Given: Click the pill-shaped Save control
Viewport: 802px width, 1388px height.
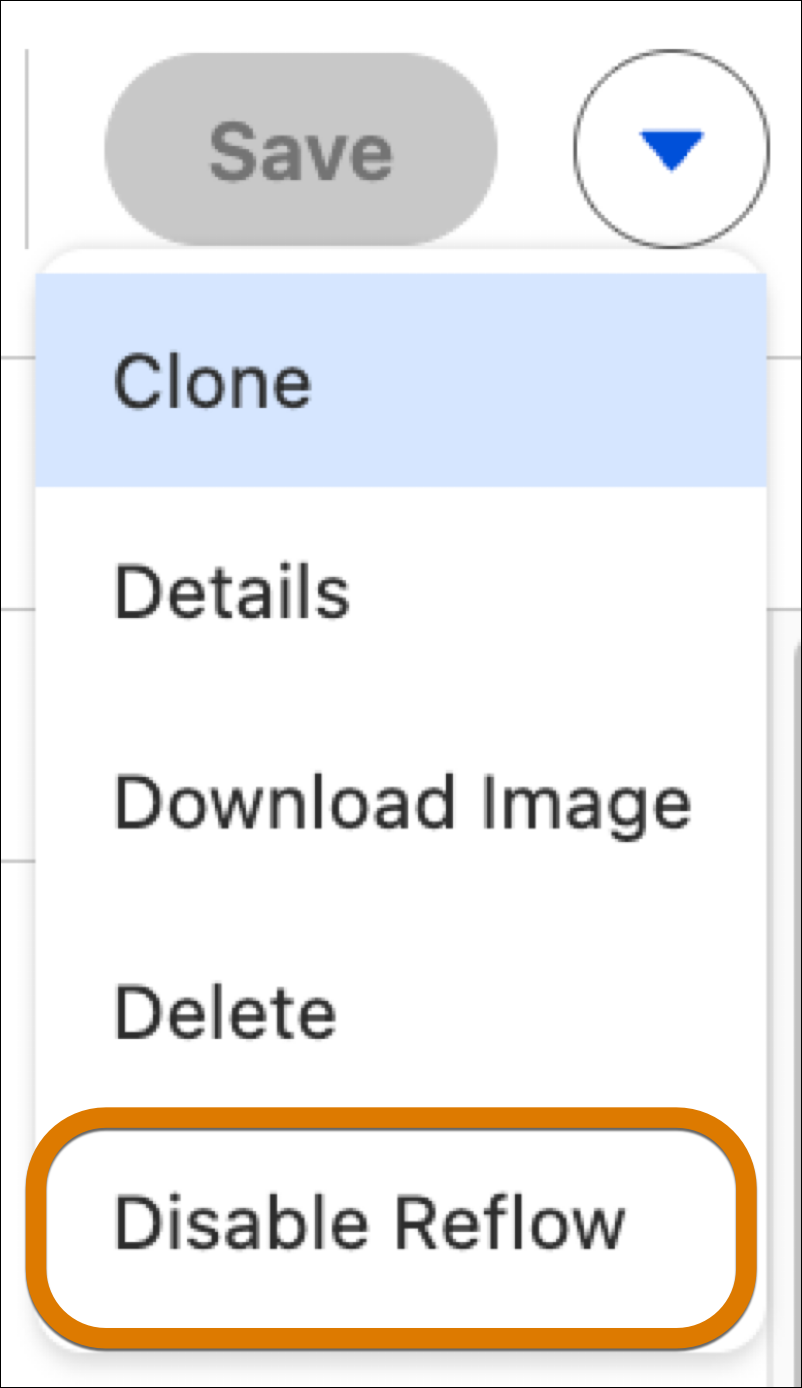Looking at the screenshot, I should 301,150.
